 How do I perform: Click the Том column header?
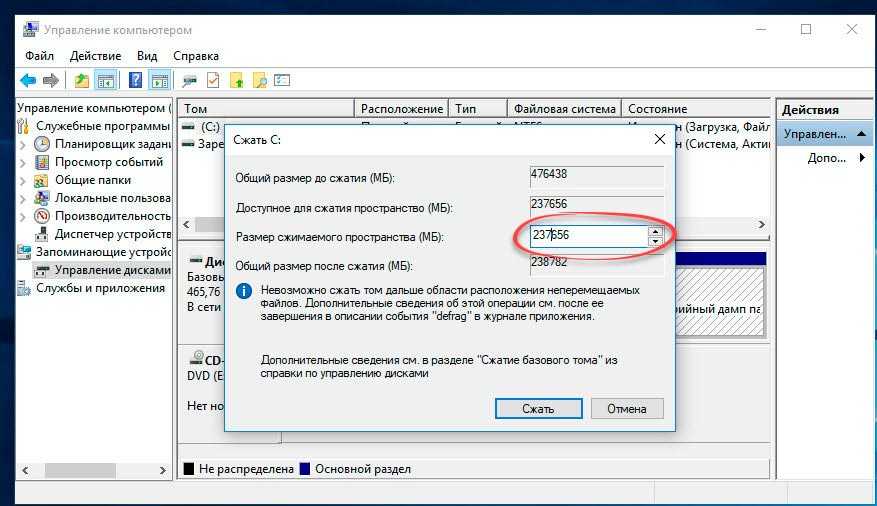(266, 108)
